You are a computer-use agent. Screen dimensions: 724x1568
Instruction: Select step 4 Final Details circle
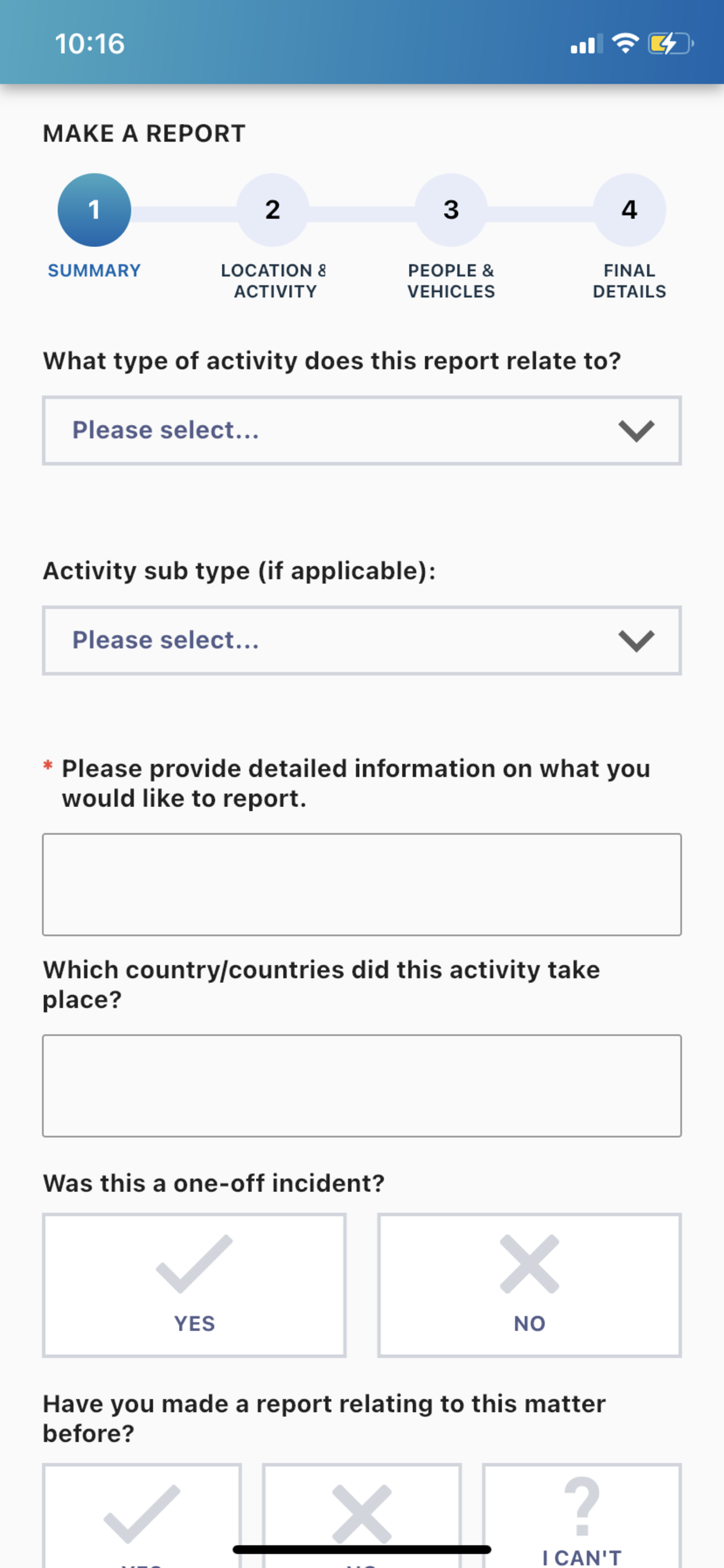pyautogui.click(x=629, y=210)
